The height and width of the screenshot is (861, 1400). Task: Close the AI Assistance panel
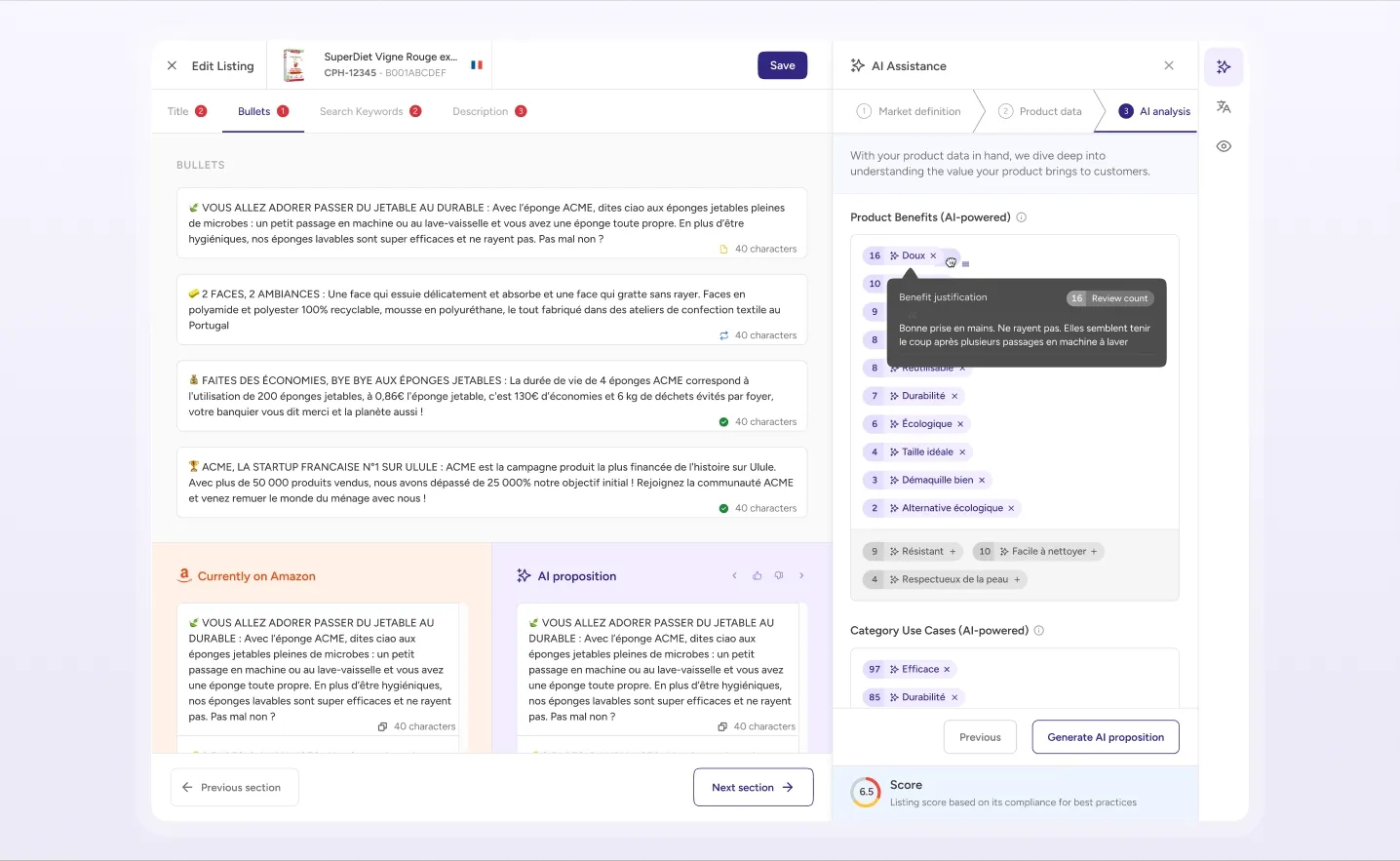[x=1169, y=65]
